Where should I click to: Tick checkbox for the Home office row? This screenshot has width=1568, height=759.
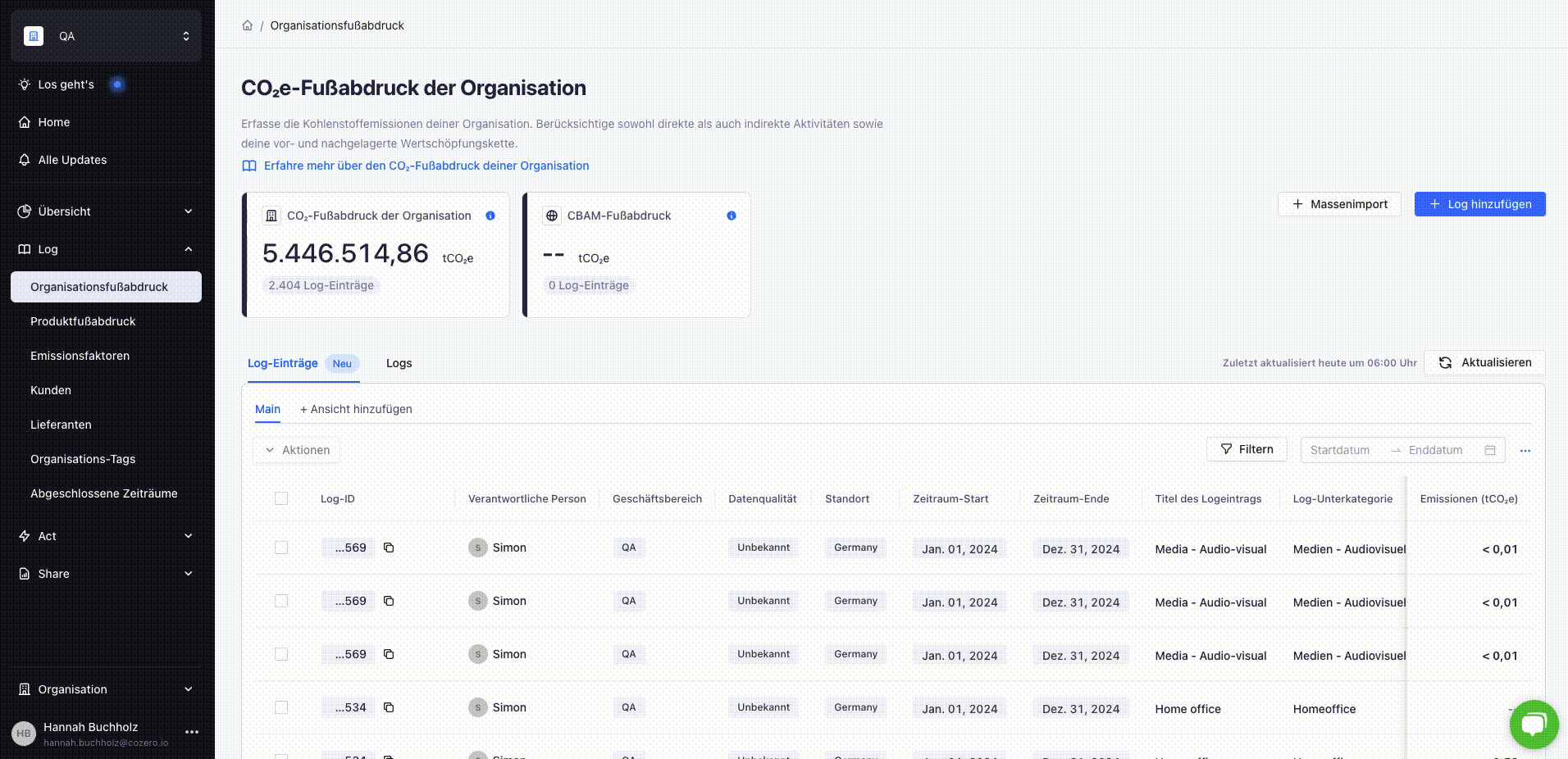(281, 707)
